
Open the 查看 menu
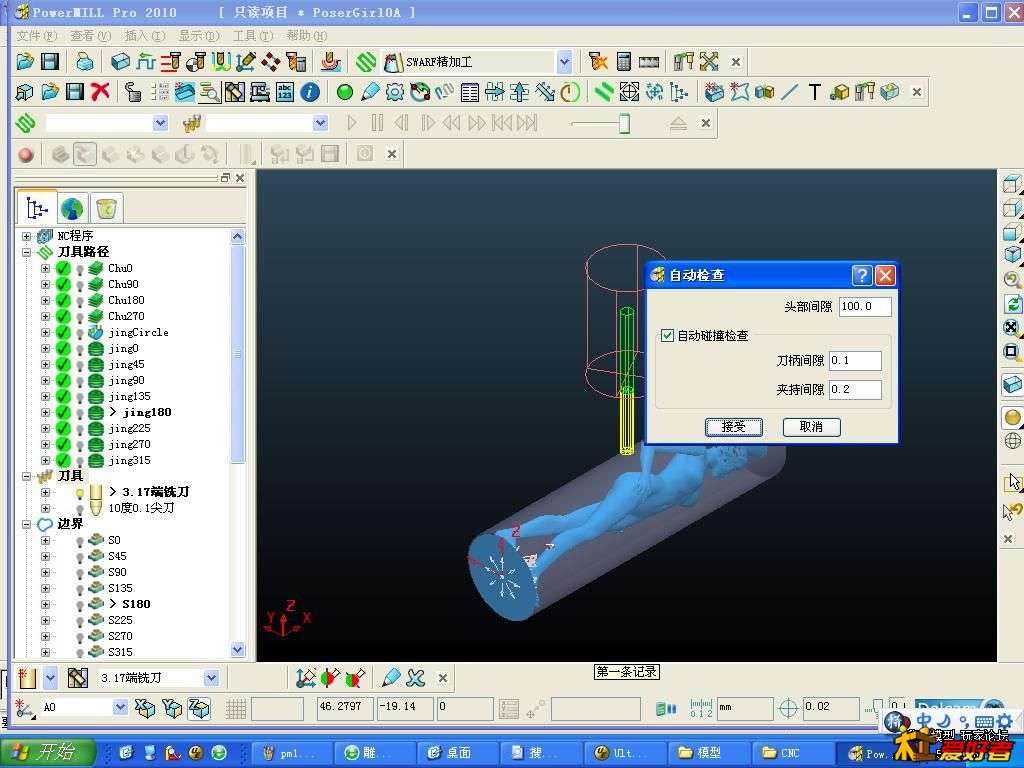click(90, 35)
